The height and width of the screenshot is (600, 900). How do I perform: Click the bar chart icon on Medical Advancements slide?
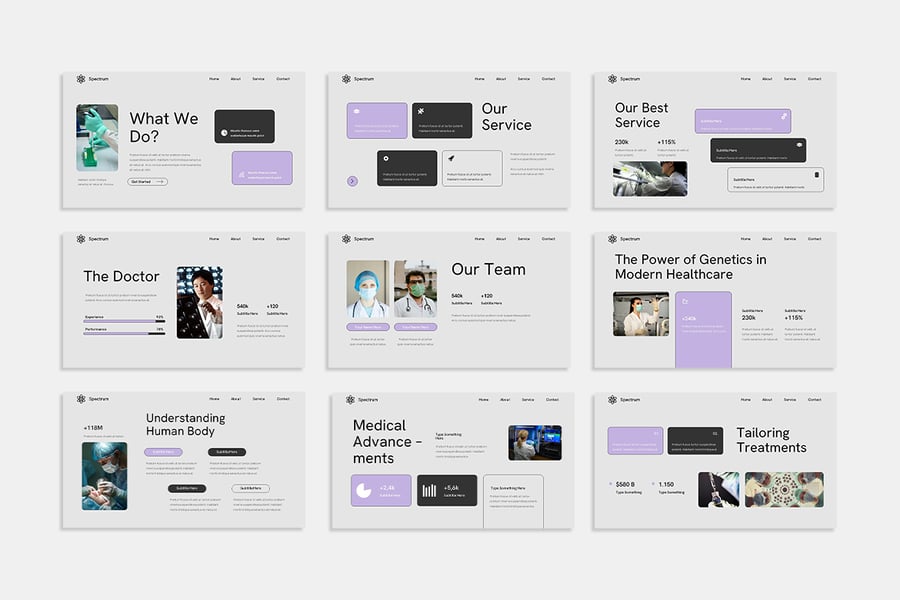point(429,490)
